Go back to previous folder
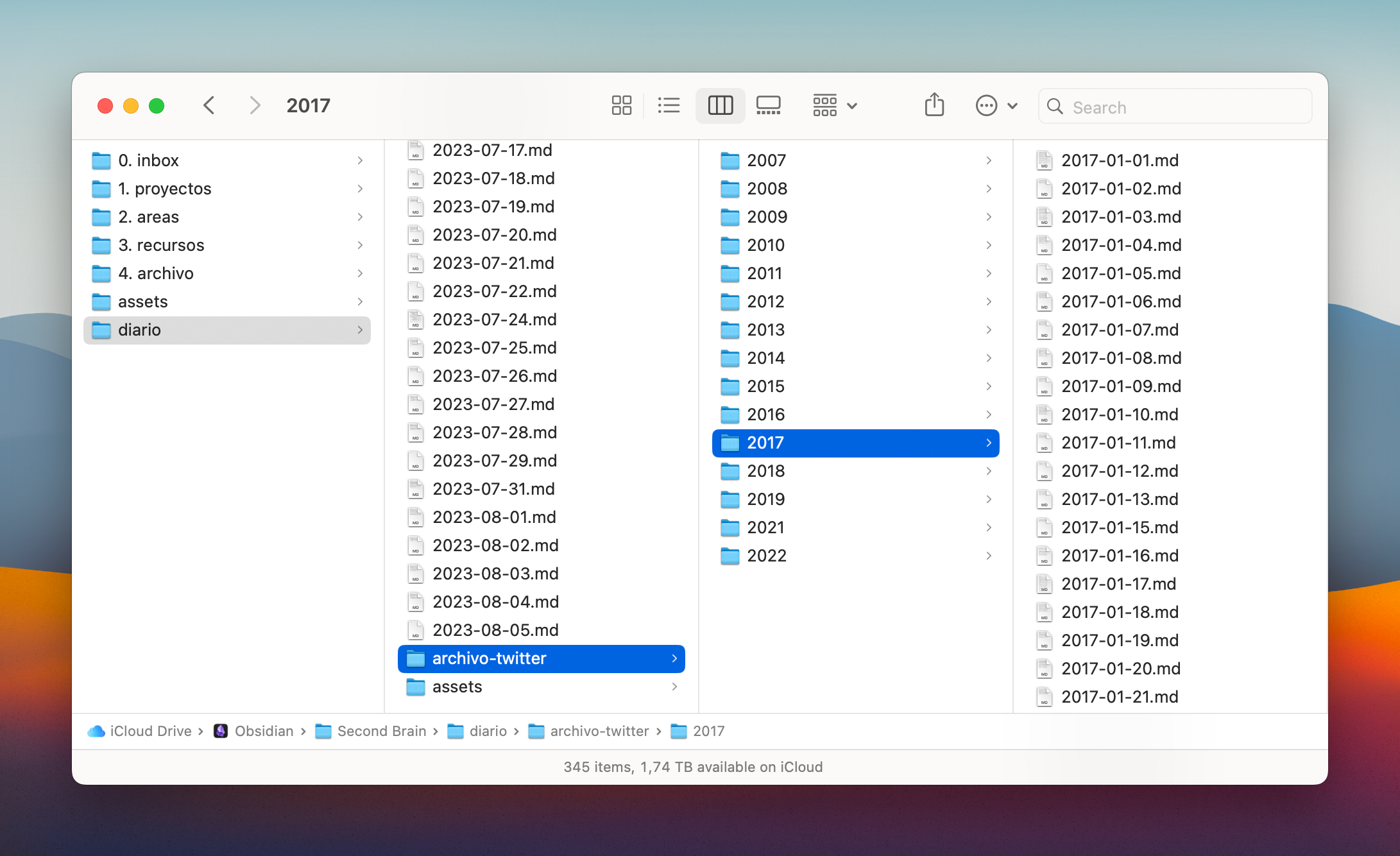Image resolution: width=1400 pixels, height=856 pixels. [209, 105]
